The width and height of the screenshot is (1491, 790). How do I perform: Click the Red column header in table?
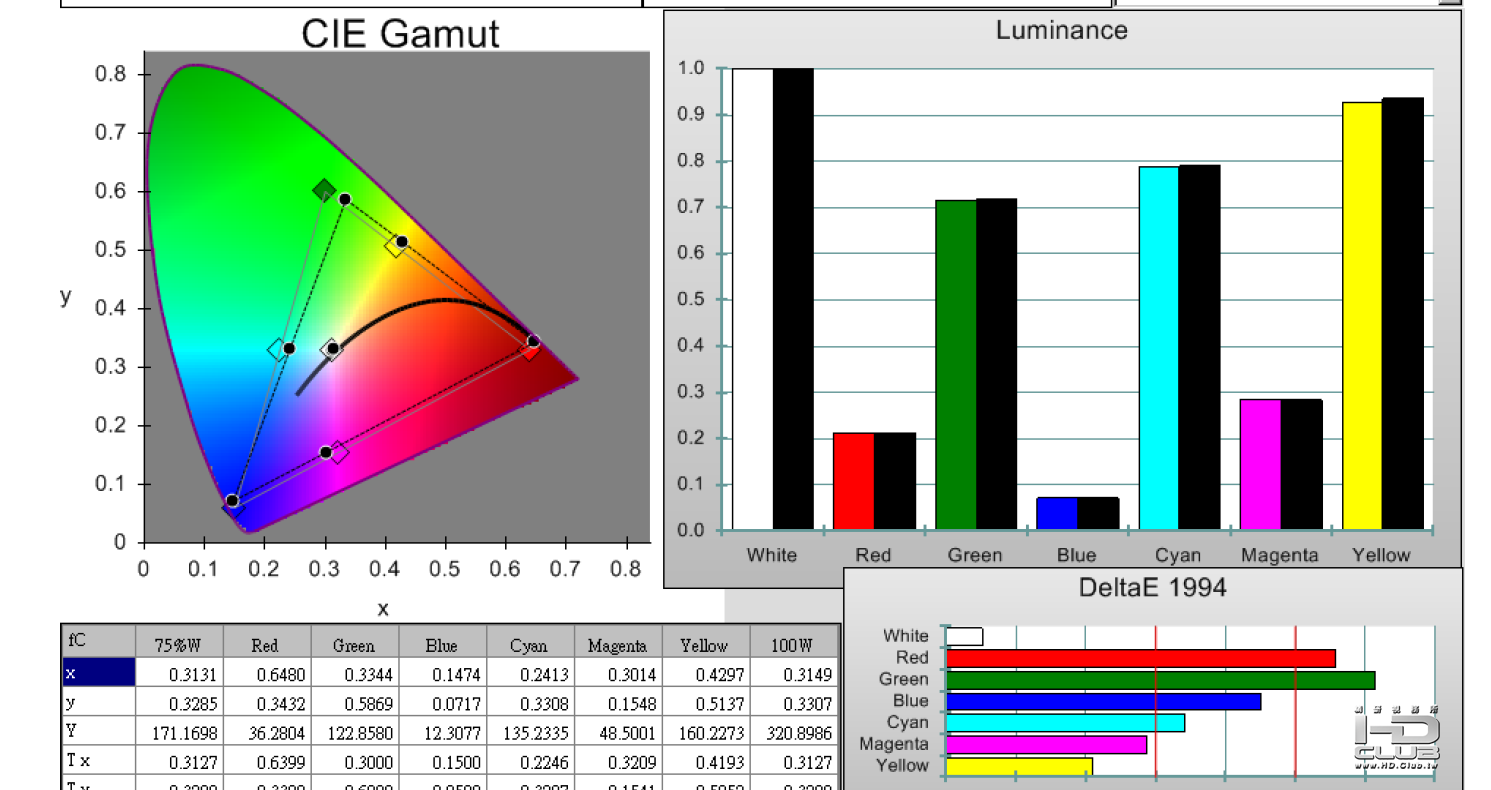coord(267,642)
